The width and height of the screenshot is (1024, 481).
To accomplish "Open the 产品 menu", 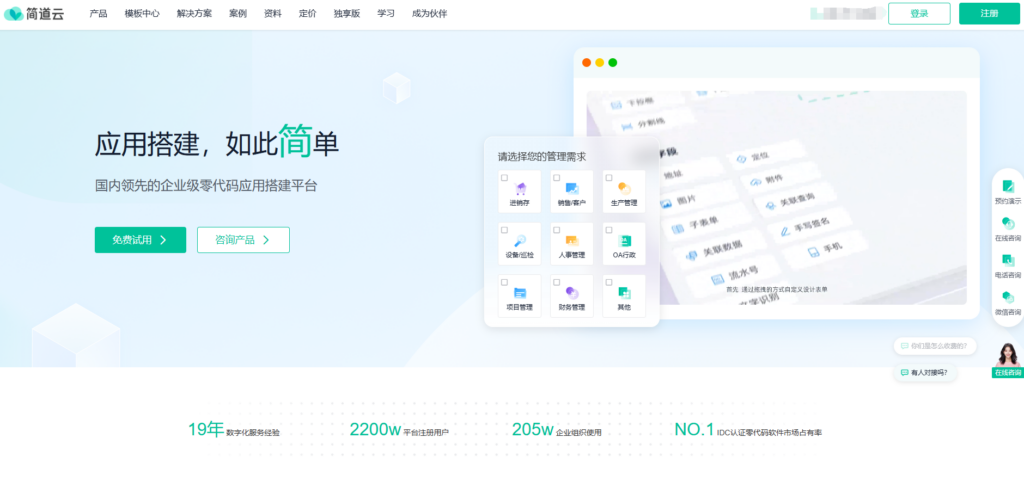I will click(99, 14).
